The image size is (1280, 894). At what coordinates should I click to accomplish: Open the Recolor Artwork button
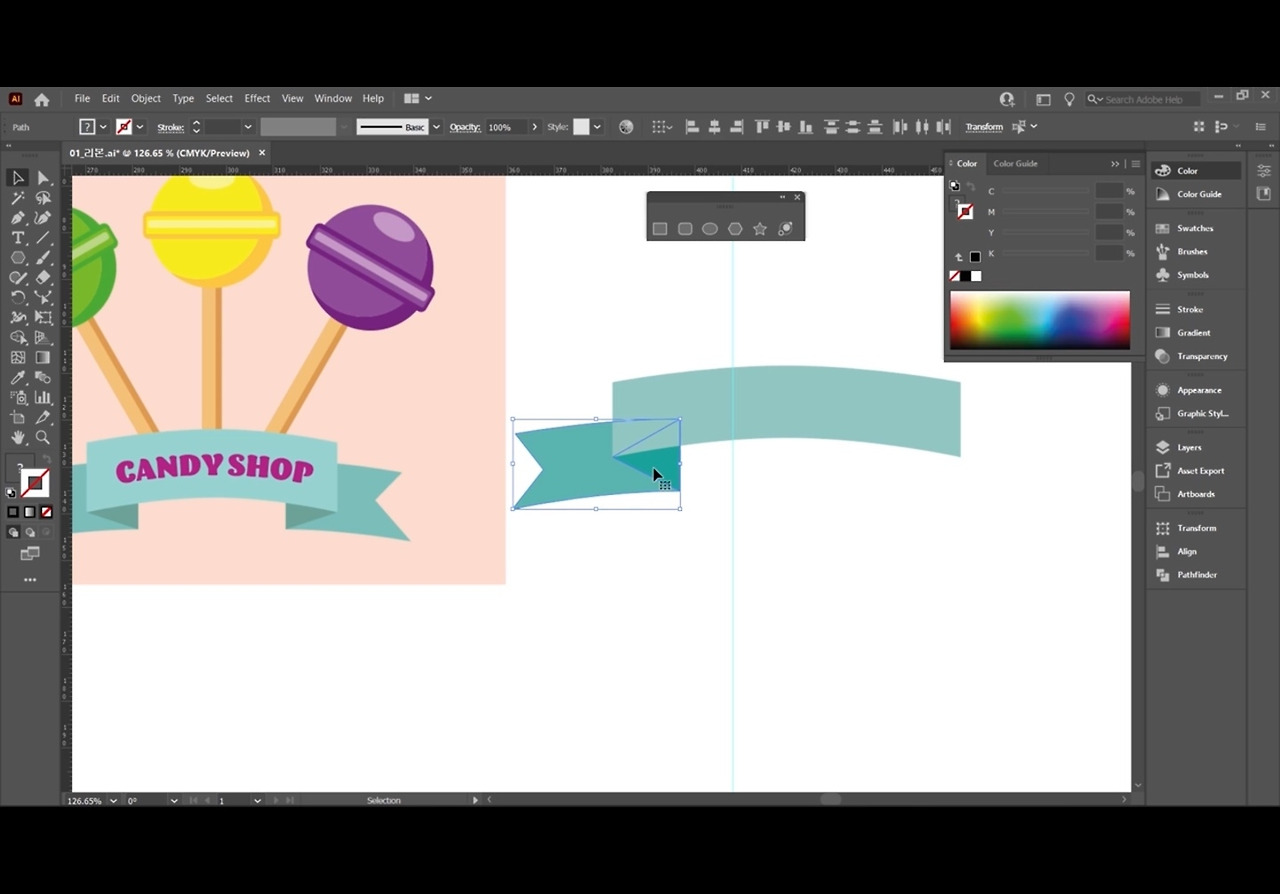click(x=626, y=127)
